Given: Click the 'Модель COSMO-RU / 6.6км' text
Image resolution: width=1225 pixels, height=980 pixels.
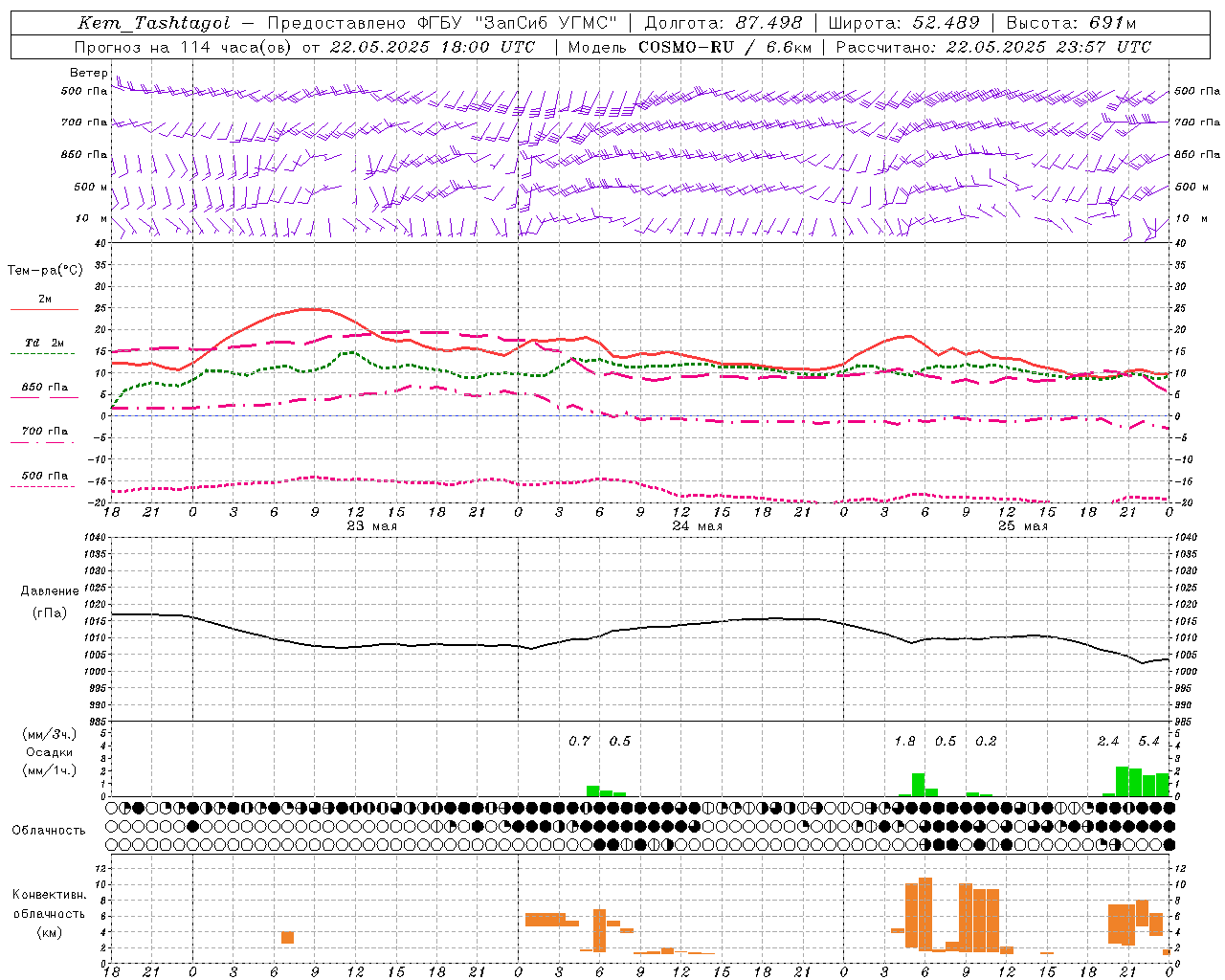Looking at the screenshot, I should pyautogui.click(x=690, y=47).
